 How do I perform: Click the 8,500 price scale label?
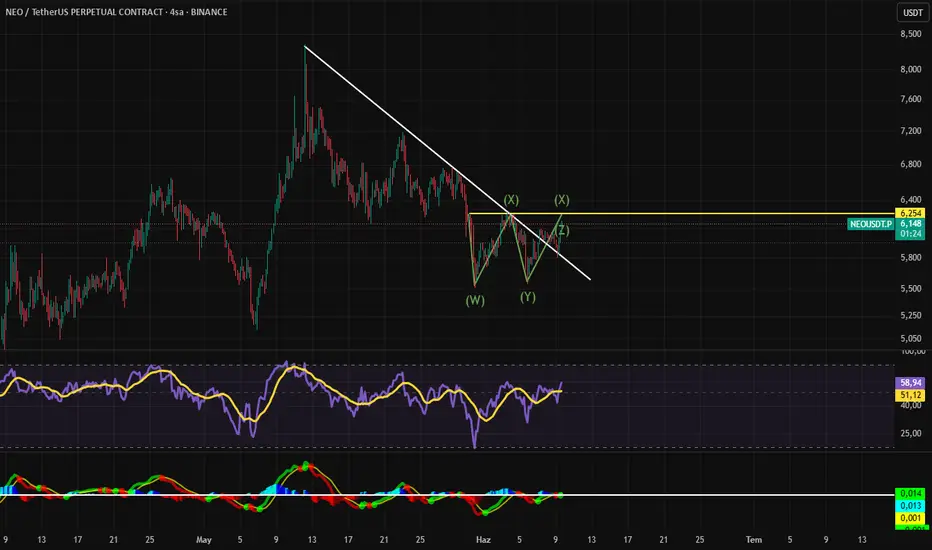[911, 34]
